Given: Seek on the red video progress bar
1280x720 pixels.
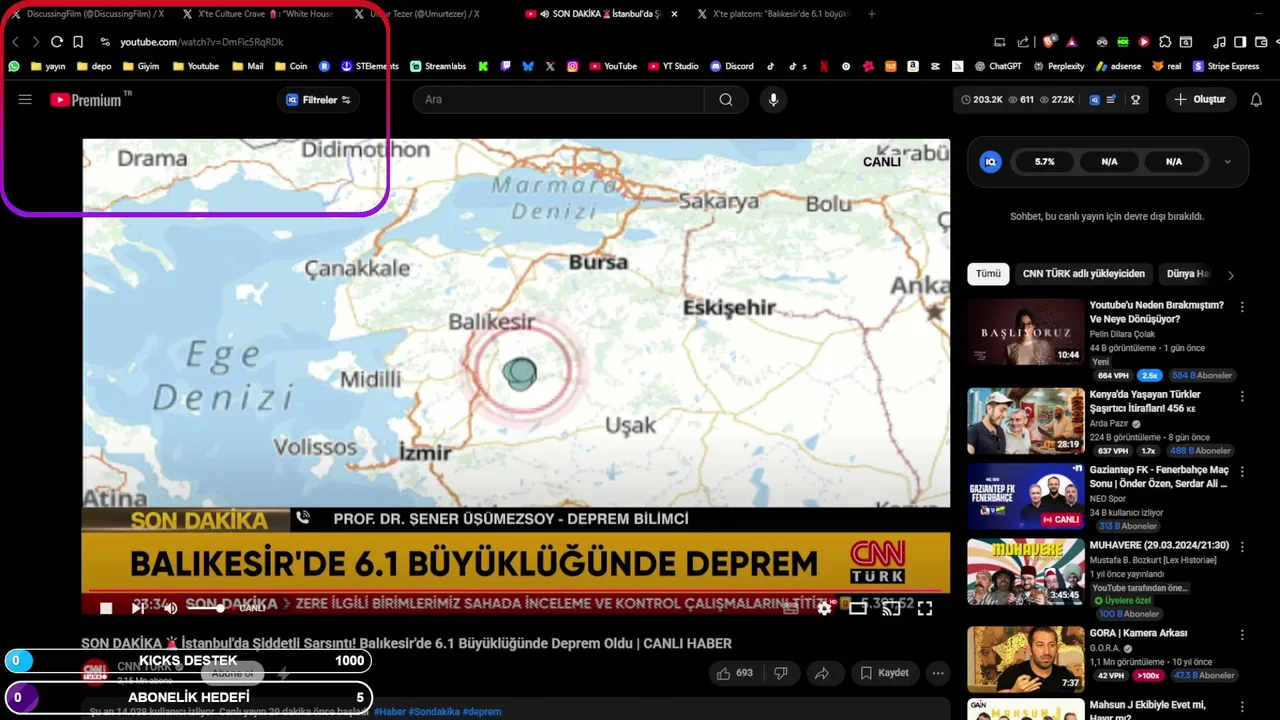Looking at the screenshot, I should coord(516,591).
